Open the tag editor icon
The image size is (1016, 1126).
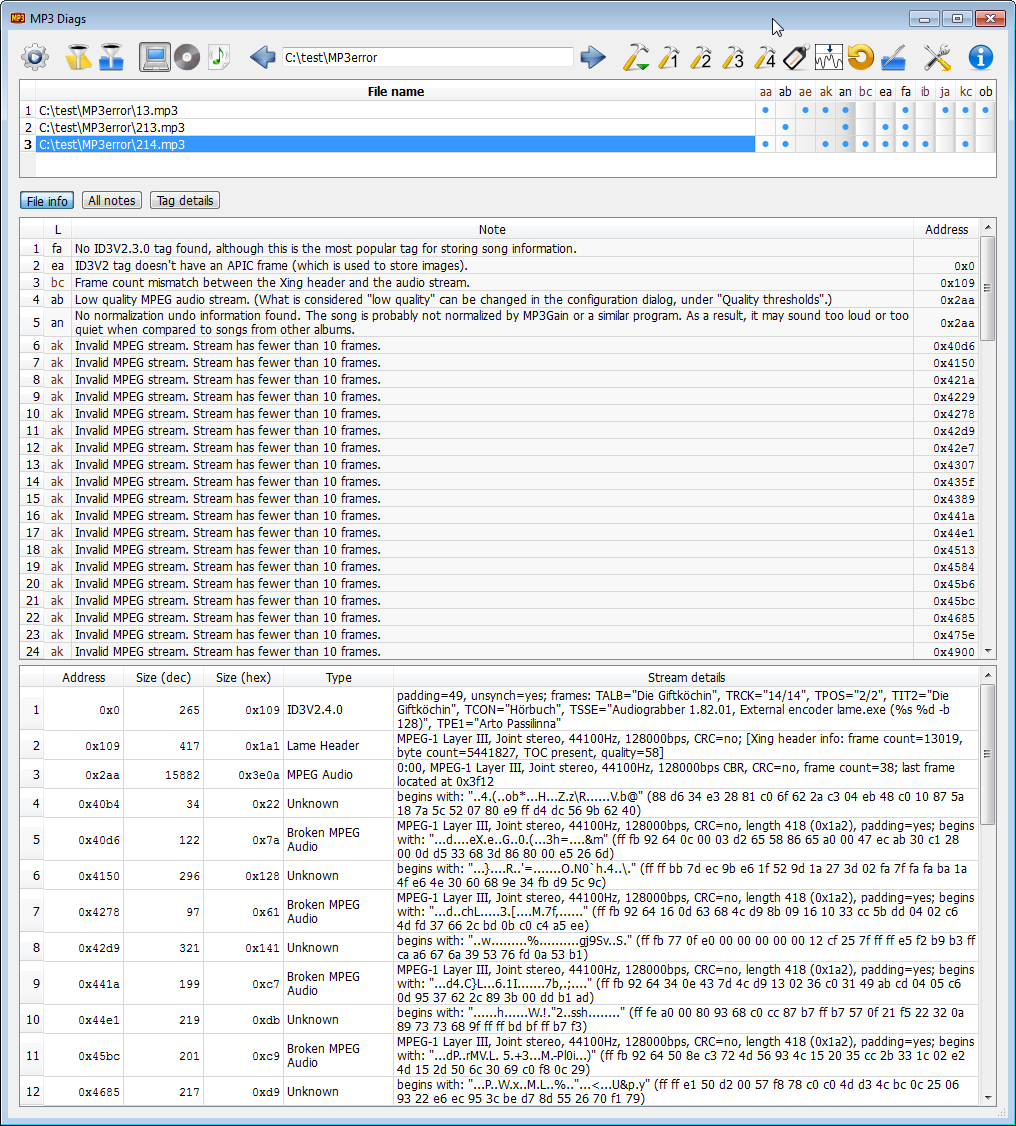796,57
